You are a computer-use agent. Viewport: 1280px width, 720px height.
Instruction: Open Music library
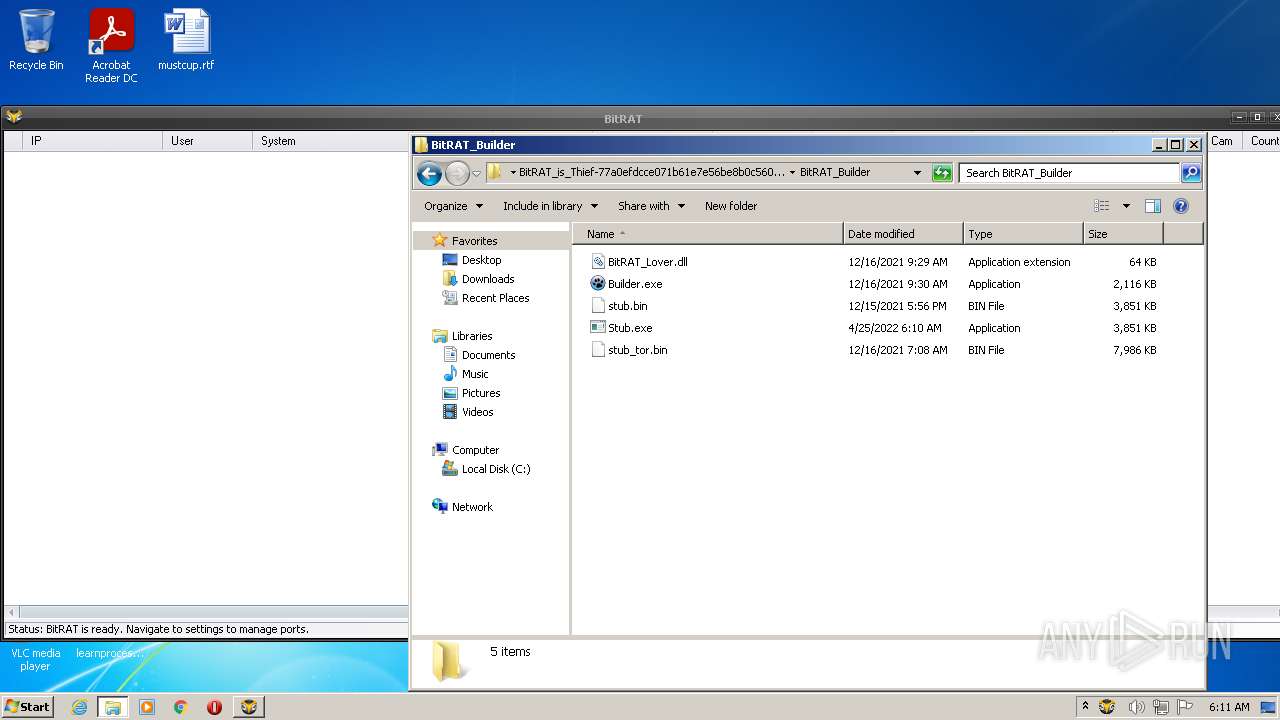point(475,374)
